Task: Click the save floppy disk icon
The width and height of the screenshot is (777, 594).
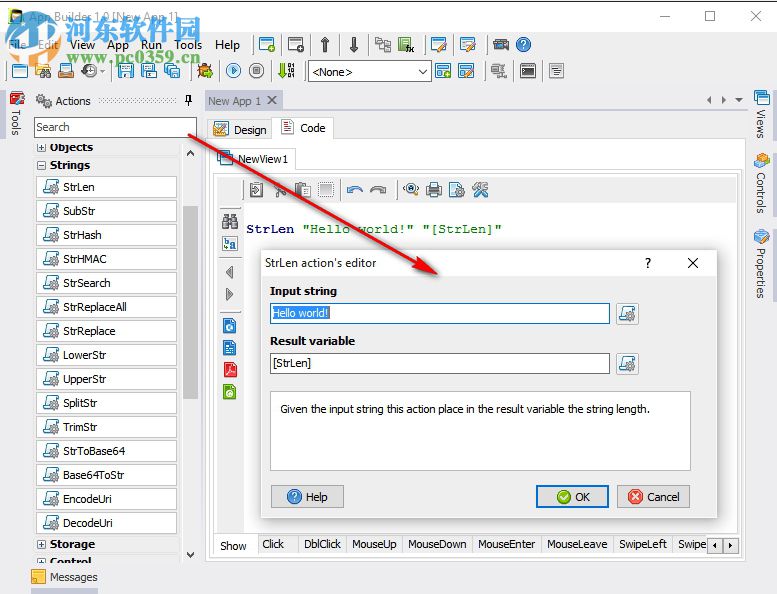Action: (x=125, y=71)
